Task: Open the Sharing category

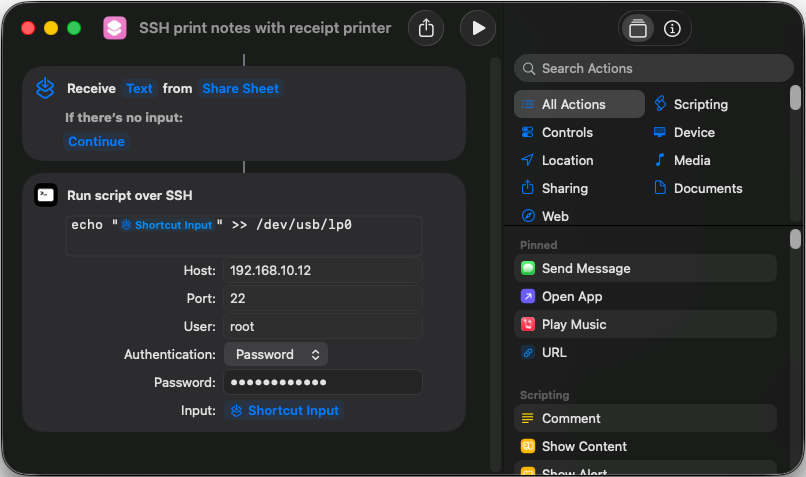Action: [x=555, y=188]
